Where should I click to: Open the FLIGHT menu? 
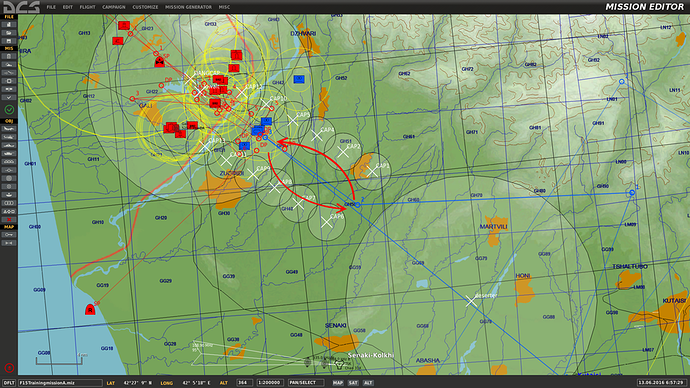[87, 7]
